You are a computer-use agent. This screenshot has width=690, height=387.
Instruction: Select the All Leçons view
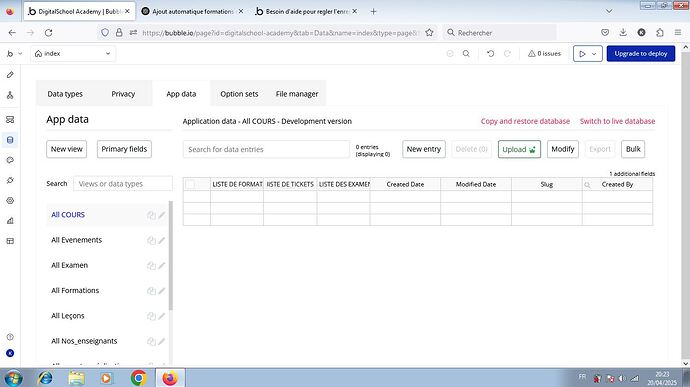pos(67,316)
